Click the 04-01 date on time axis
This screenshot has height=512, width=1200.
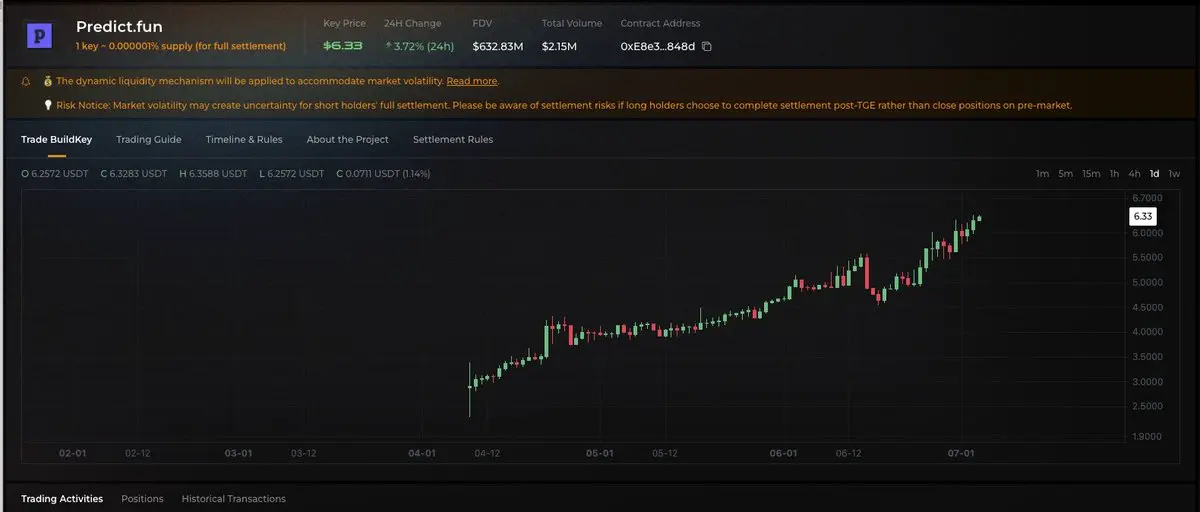[x=422, y=453]
